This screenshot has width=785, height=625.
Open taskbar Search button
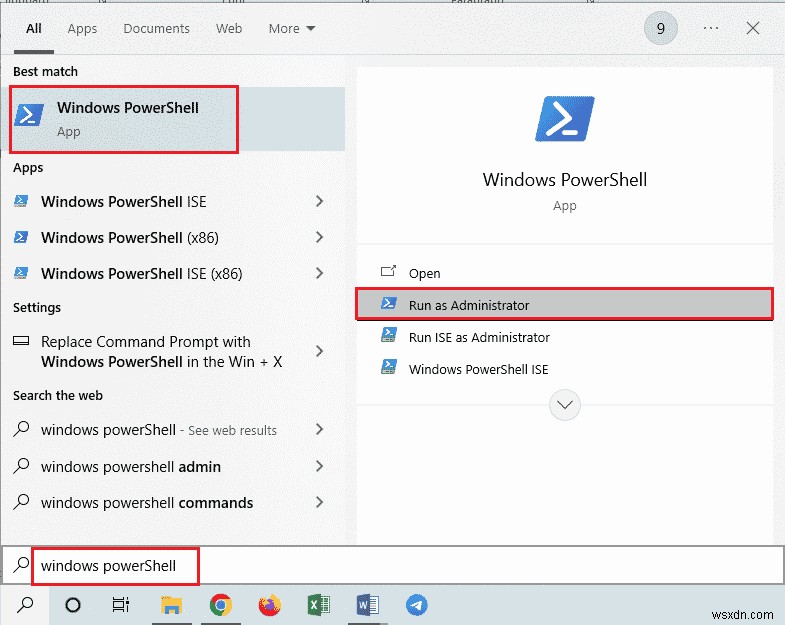tap(25, 605)
